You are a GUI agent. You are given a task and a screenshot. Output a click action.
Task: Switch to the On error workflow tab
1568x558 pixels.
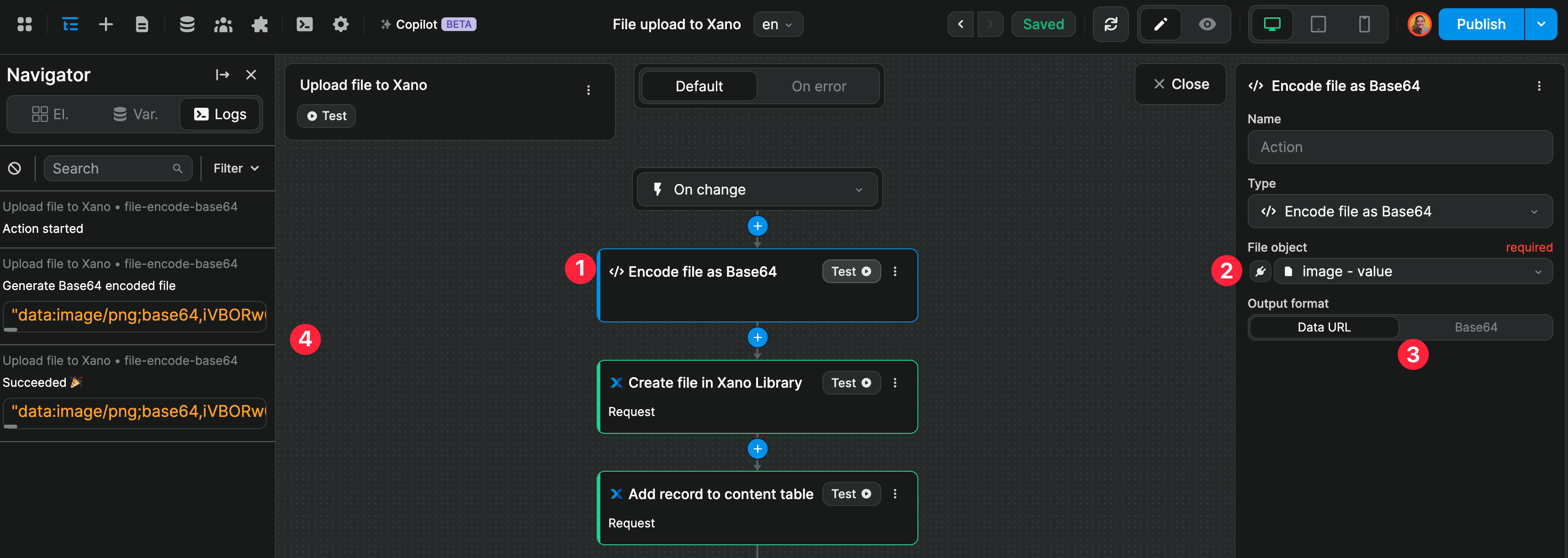(x=818, y=86)
